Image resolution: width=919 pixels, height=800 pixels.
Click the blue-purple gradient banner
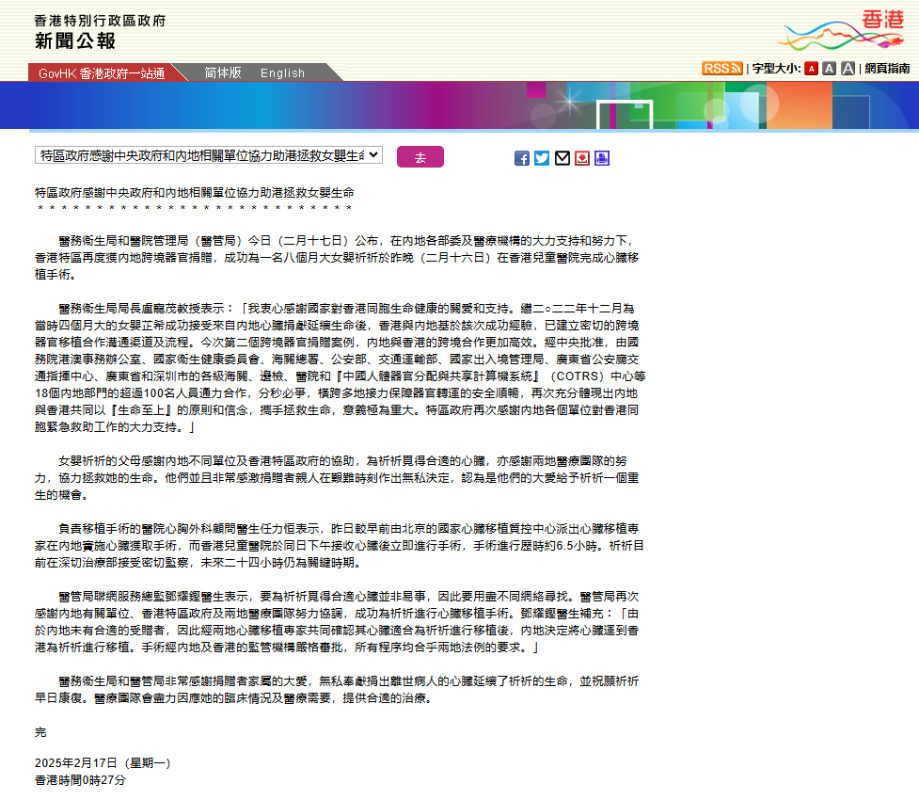(x=459, y=108)
